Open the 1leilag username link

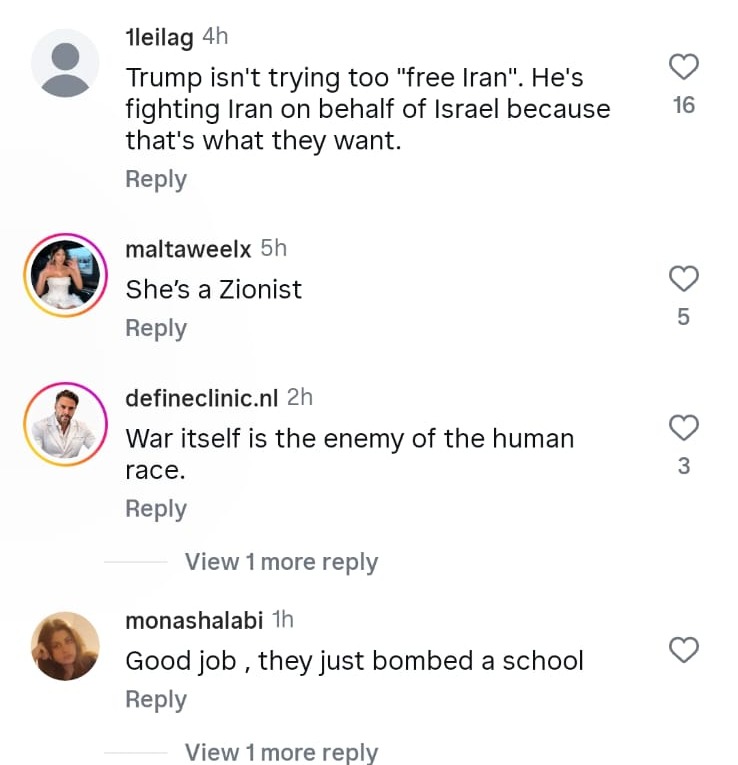[159, 36]
